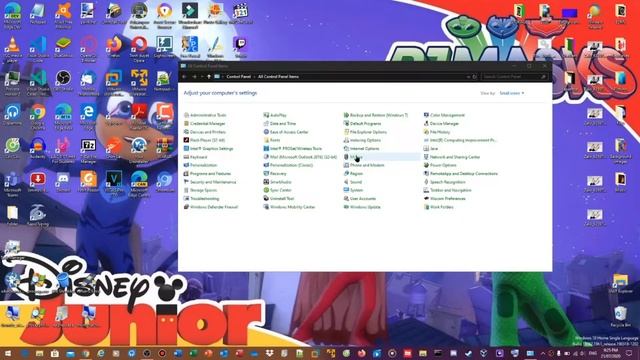Screen dimensions: 640x360
Task: Open Audacity desktop shortcut
Action: tap(38, 148)
